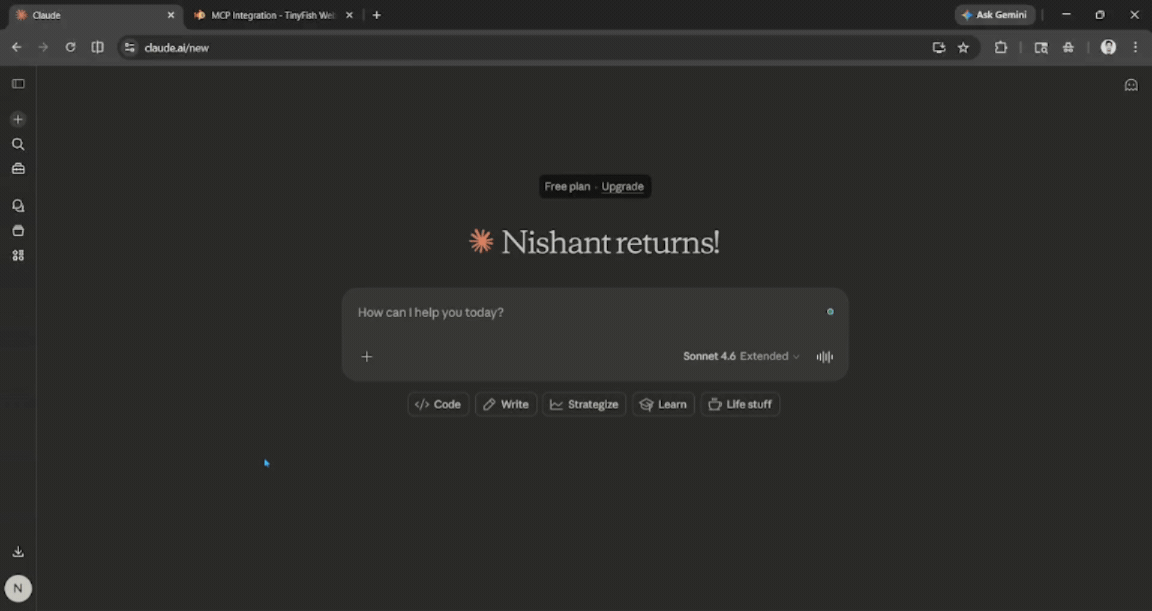Open the Sonnet 4.6 model dropdown
This screenshot has height=611, width=1152.
[x=712, y=356]
